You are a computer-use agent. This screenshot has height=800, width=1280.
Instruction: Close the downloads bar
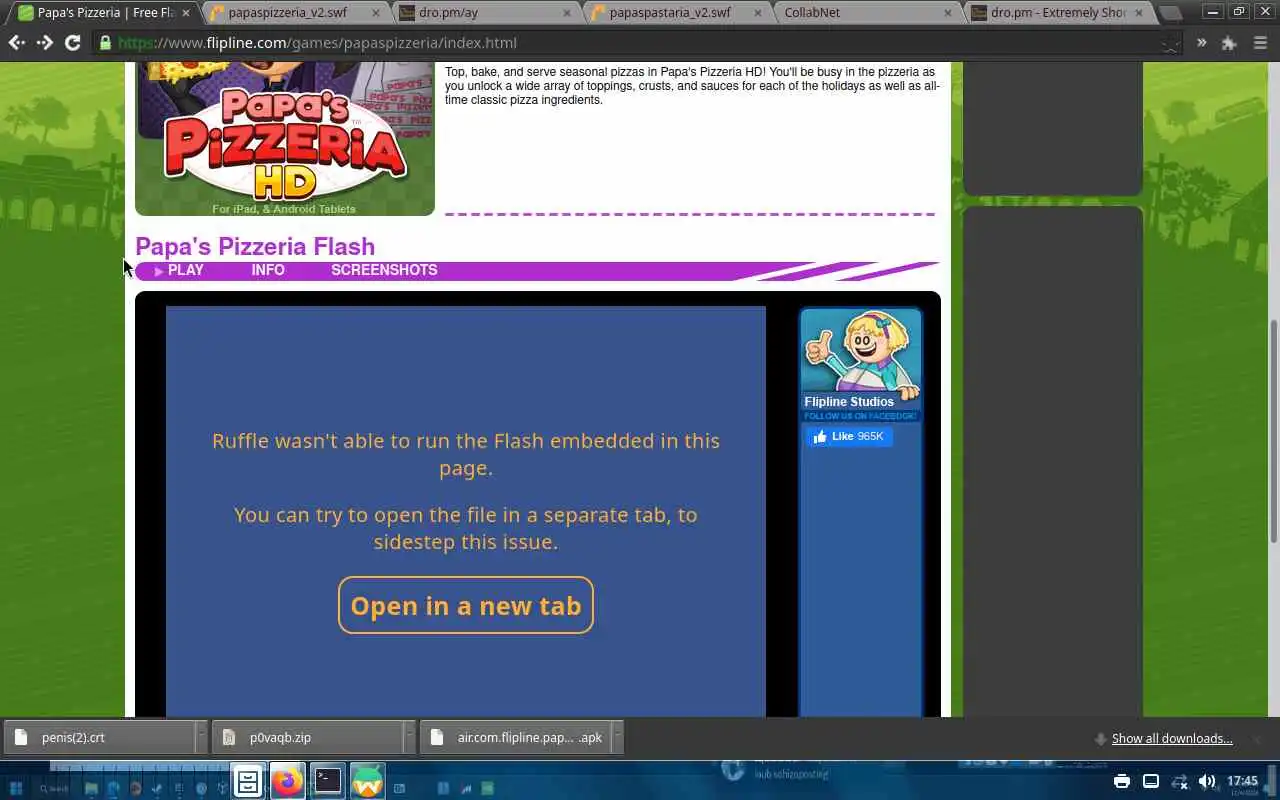1258,738
